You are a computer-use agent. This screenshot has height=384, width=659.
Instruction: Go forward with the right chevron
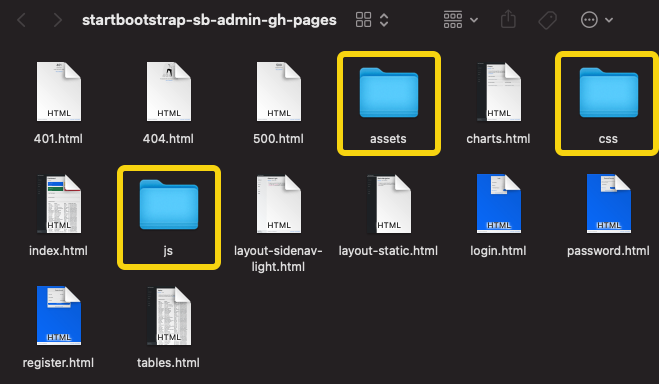(58, 20)
